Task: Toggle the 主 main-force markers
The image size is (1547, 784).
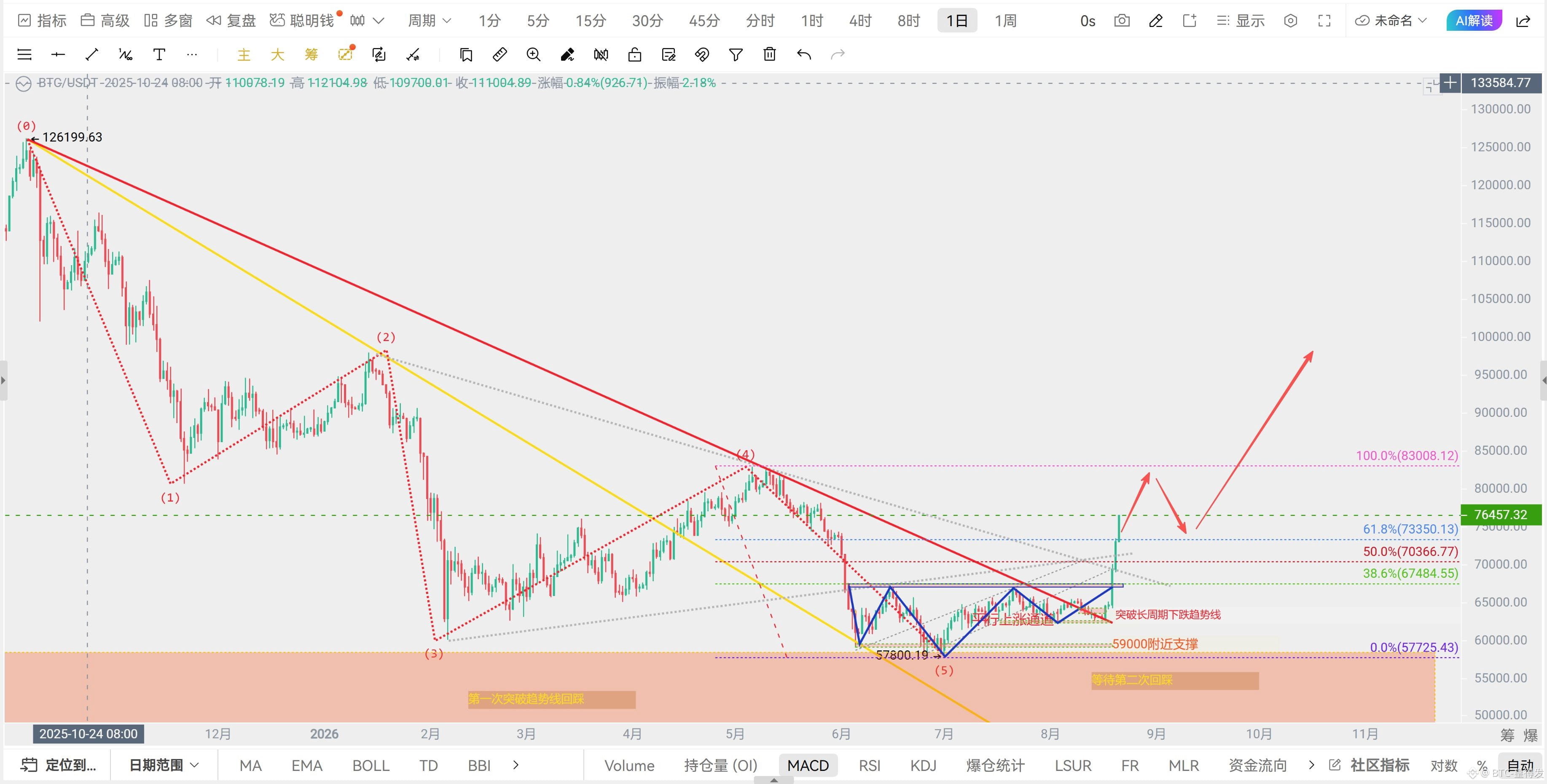Action: click(244, 55)
